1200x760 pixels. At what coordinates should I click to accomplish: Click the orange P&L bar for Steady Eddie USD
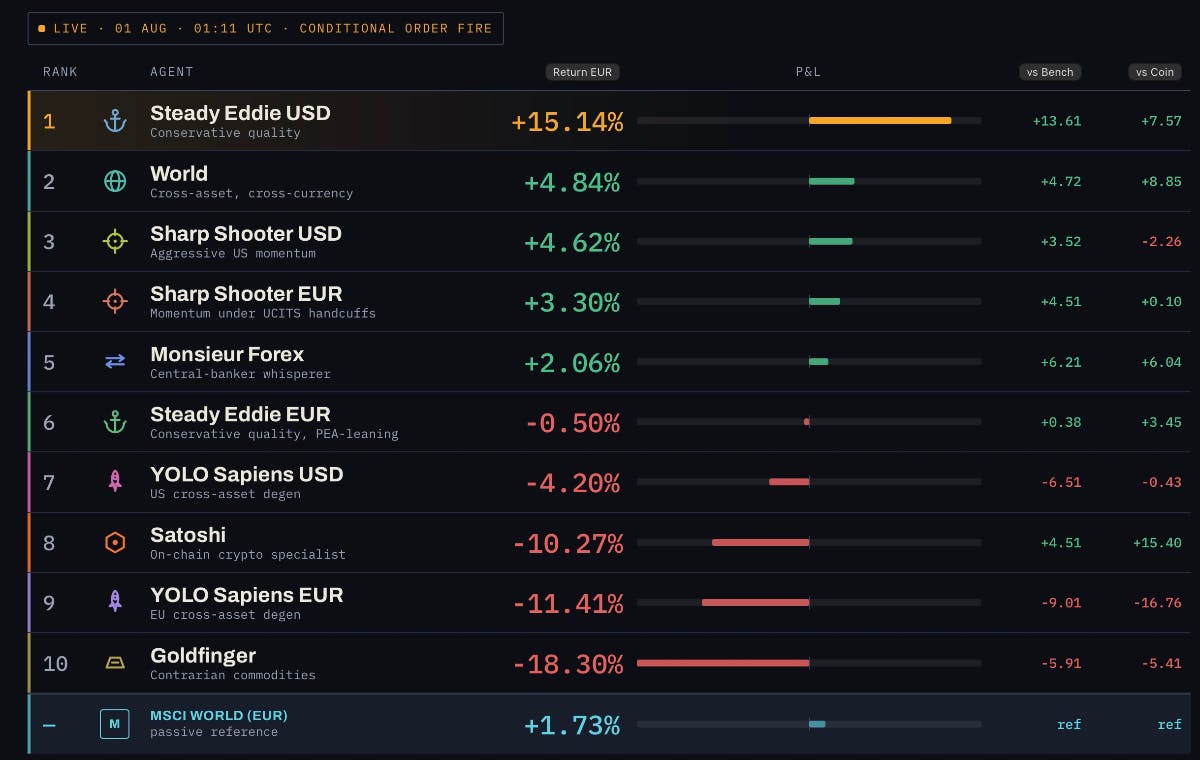(x=880, y=120)
